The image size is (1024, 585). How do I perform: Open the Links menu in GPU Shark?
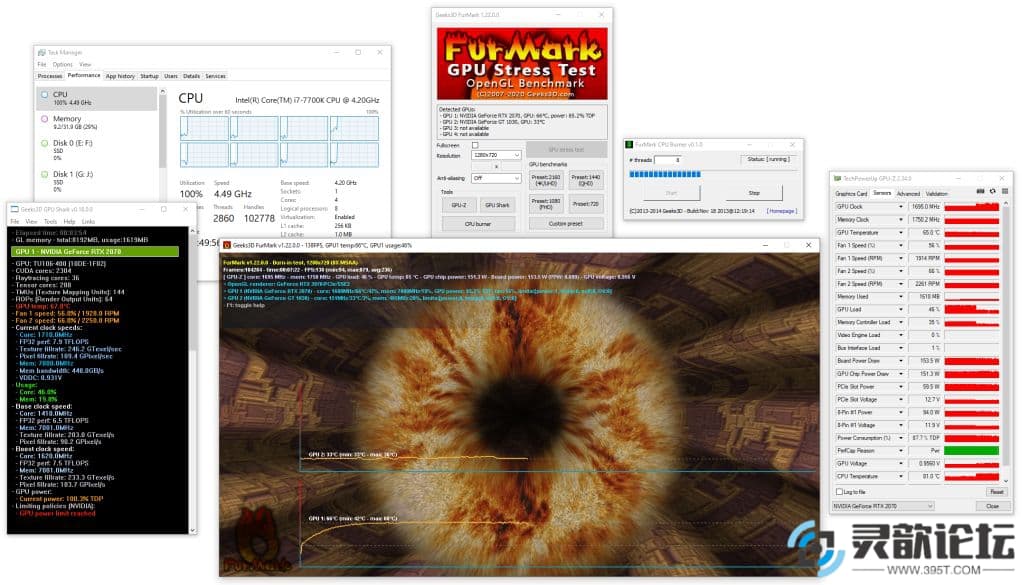point(88,222)
